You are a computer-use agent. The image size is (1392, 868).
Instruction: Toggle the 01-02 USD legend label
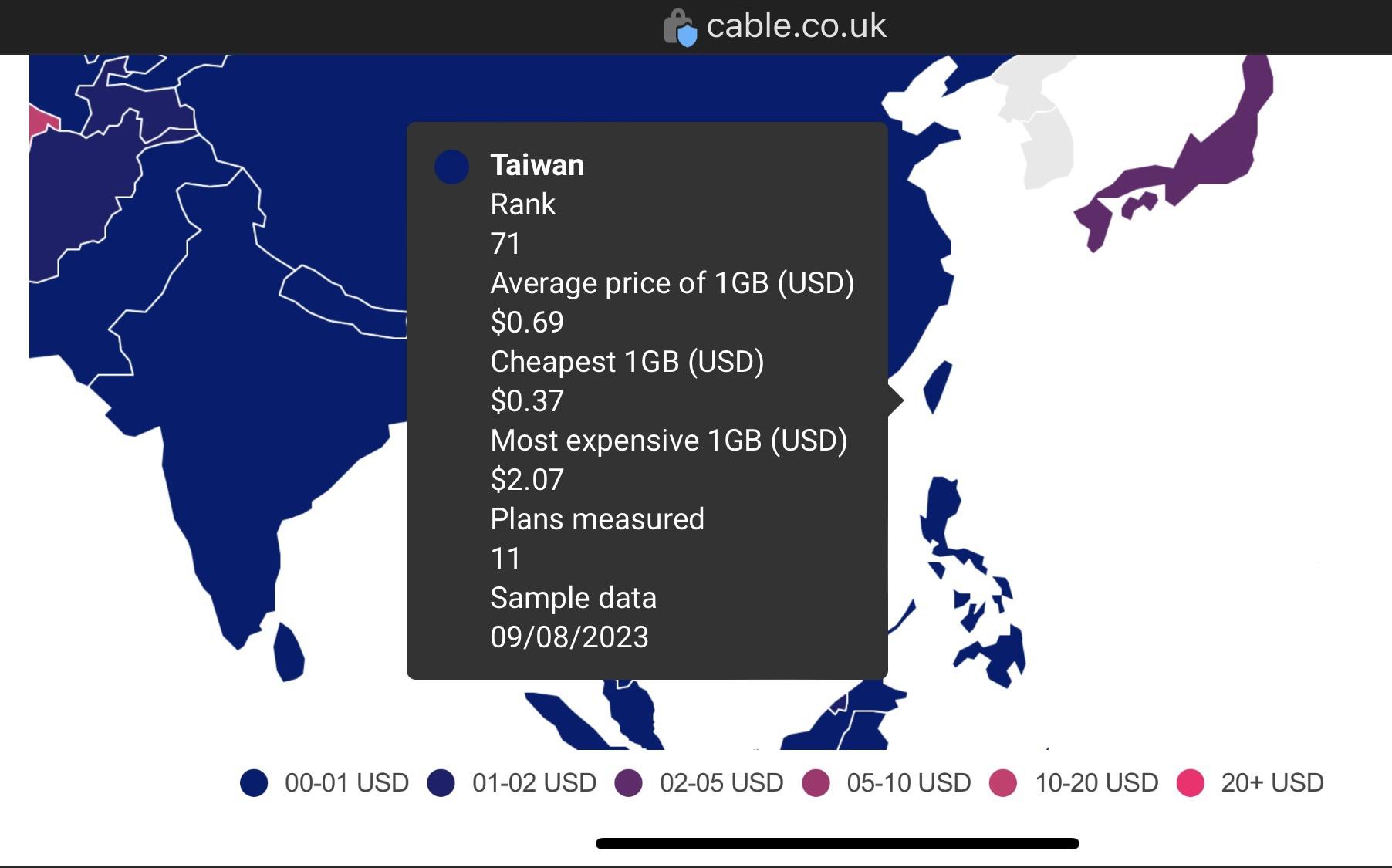click(534, 782)
